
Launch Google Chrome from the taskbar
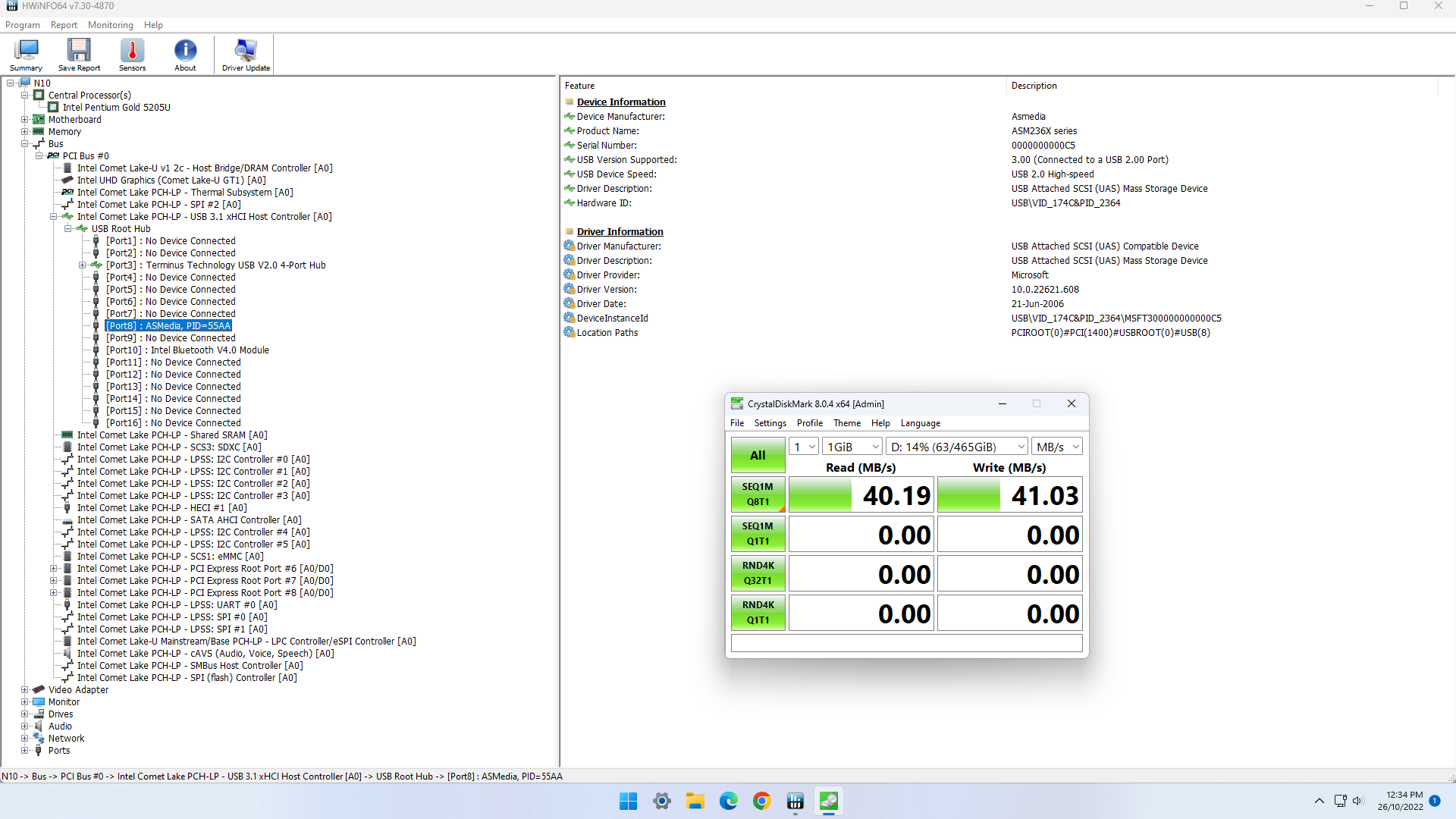click(x=762, y=801)
